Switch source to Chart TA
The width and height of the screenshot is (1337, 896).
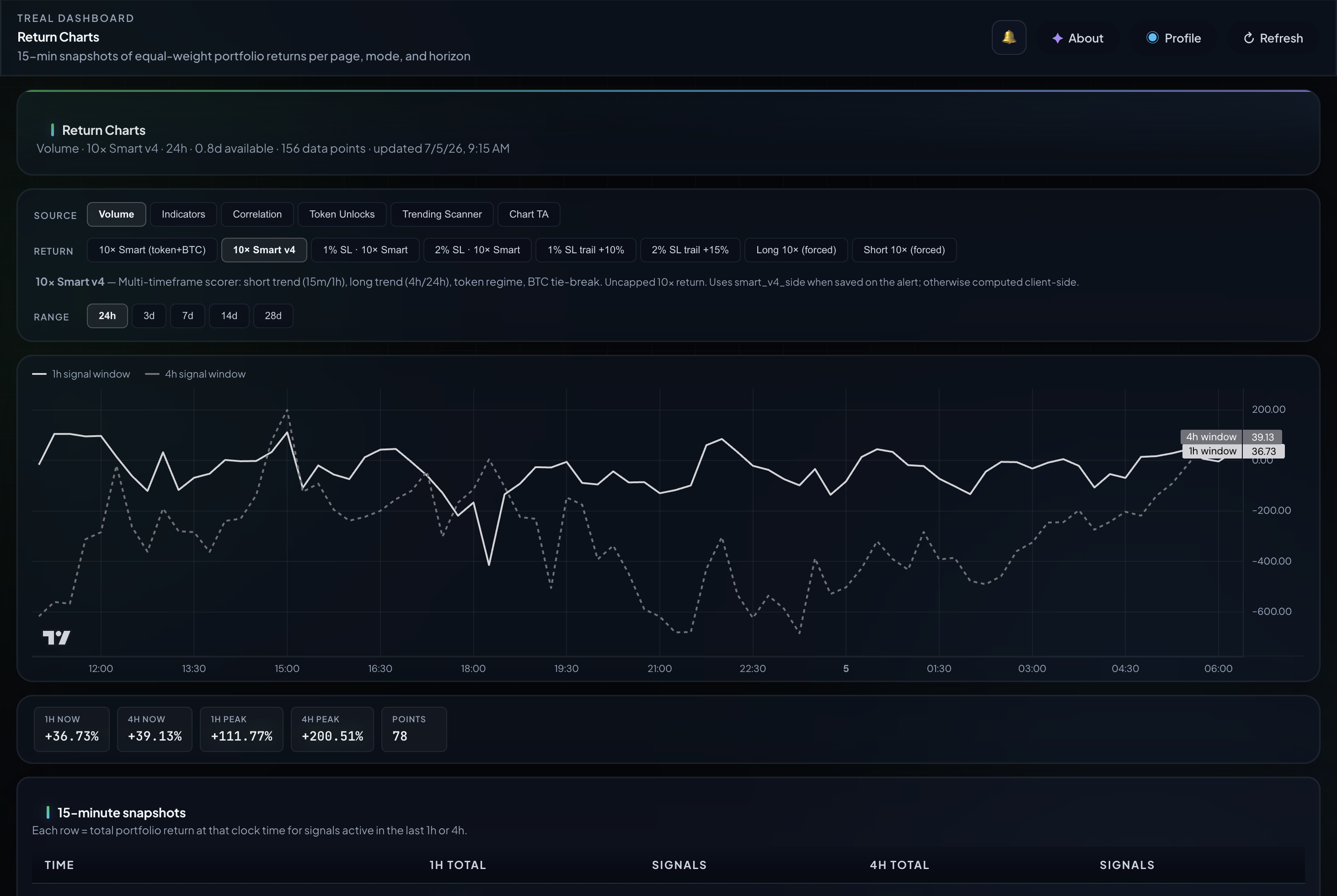point(529,214)
